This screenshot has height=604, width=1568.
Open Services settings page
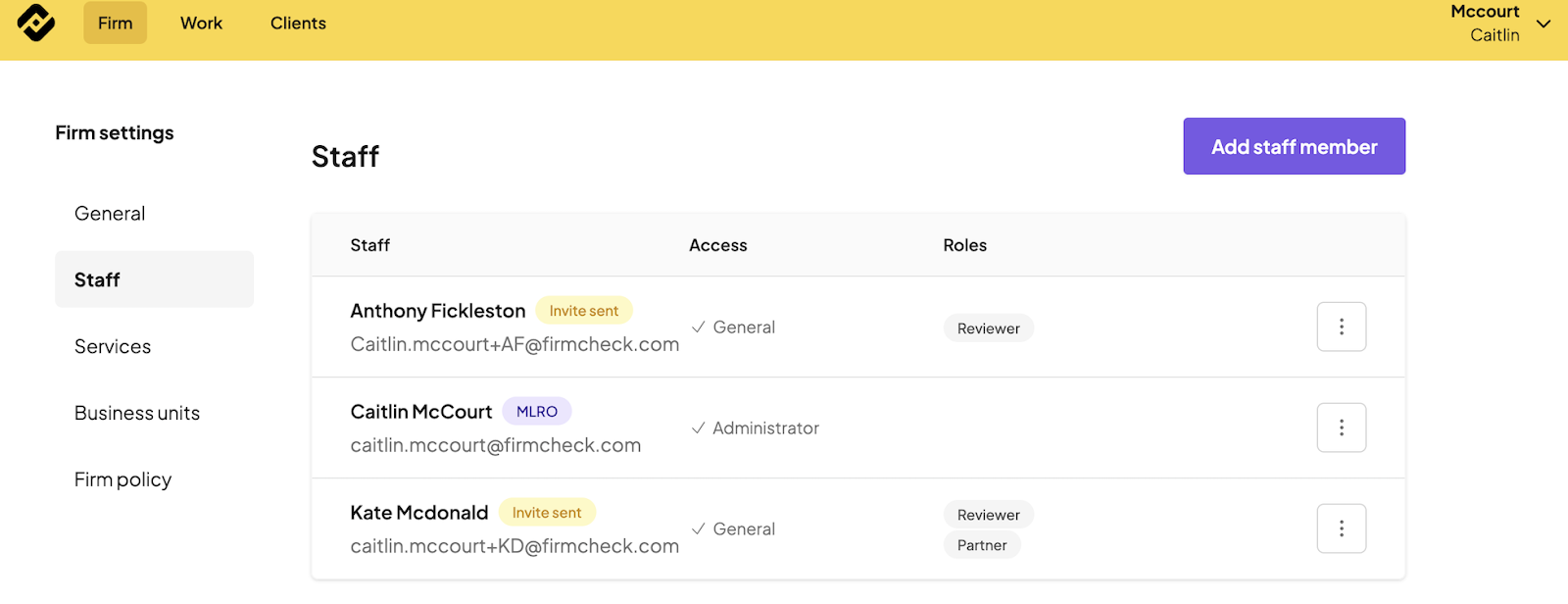tap(113, 347)
